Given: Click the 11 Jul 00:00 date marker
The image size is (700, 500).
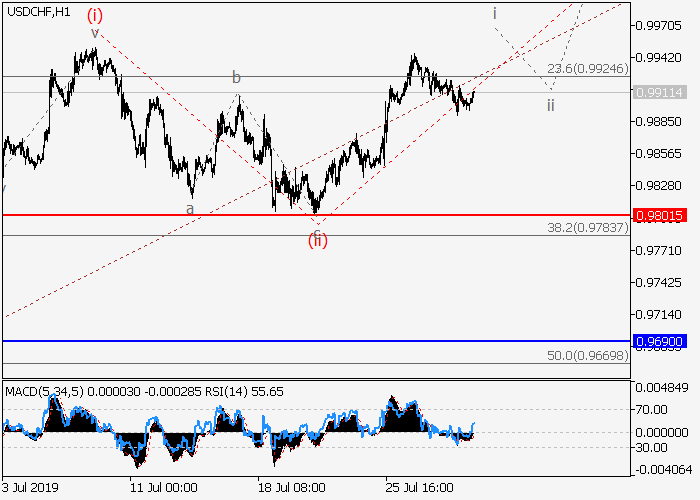Looking at the screenshot, I should (x=161, y=489).
